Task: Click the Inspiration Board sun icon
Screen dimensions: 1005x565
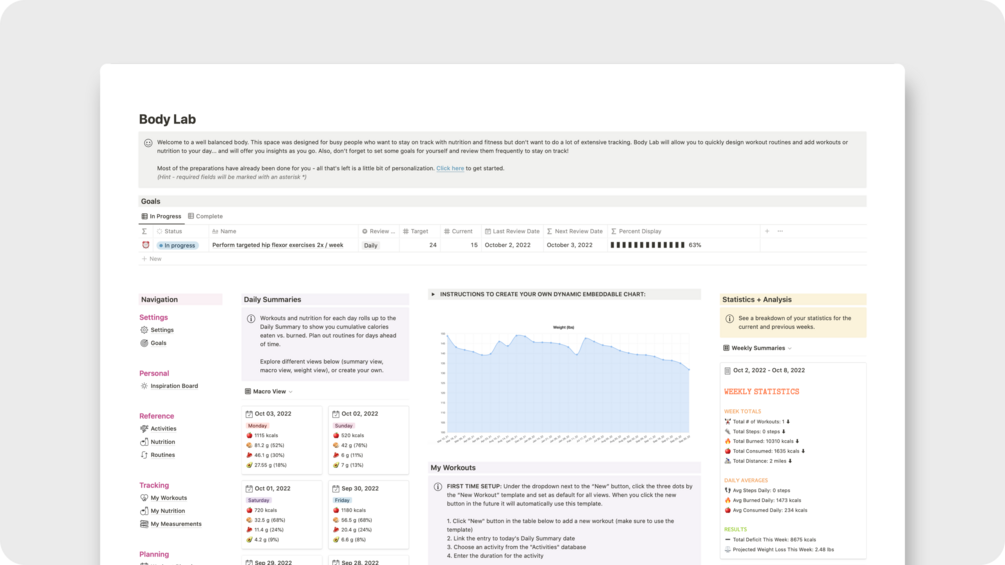Action: (144, 386)
